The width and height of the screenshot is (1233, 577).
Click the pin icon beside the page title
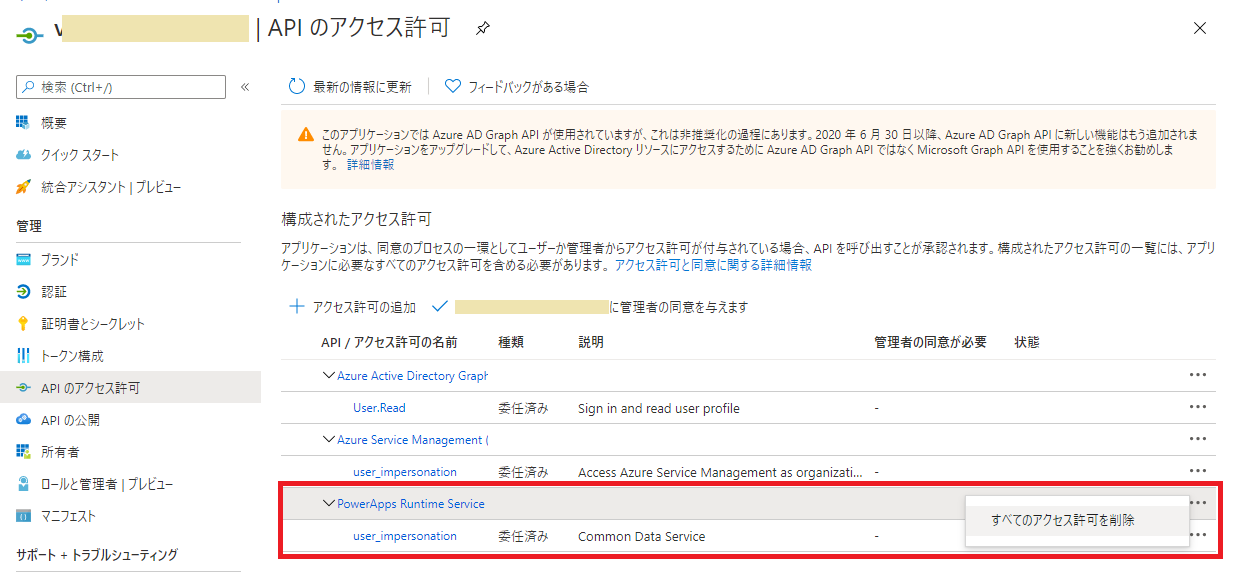483,28
